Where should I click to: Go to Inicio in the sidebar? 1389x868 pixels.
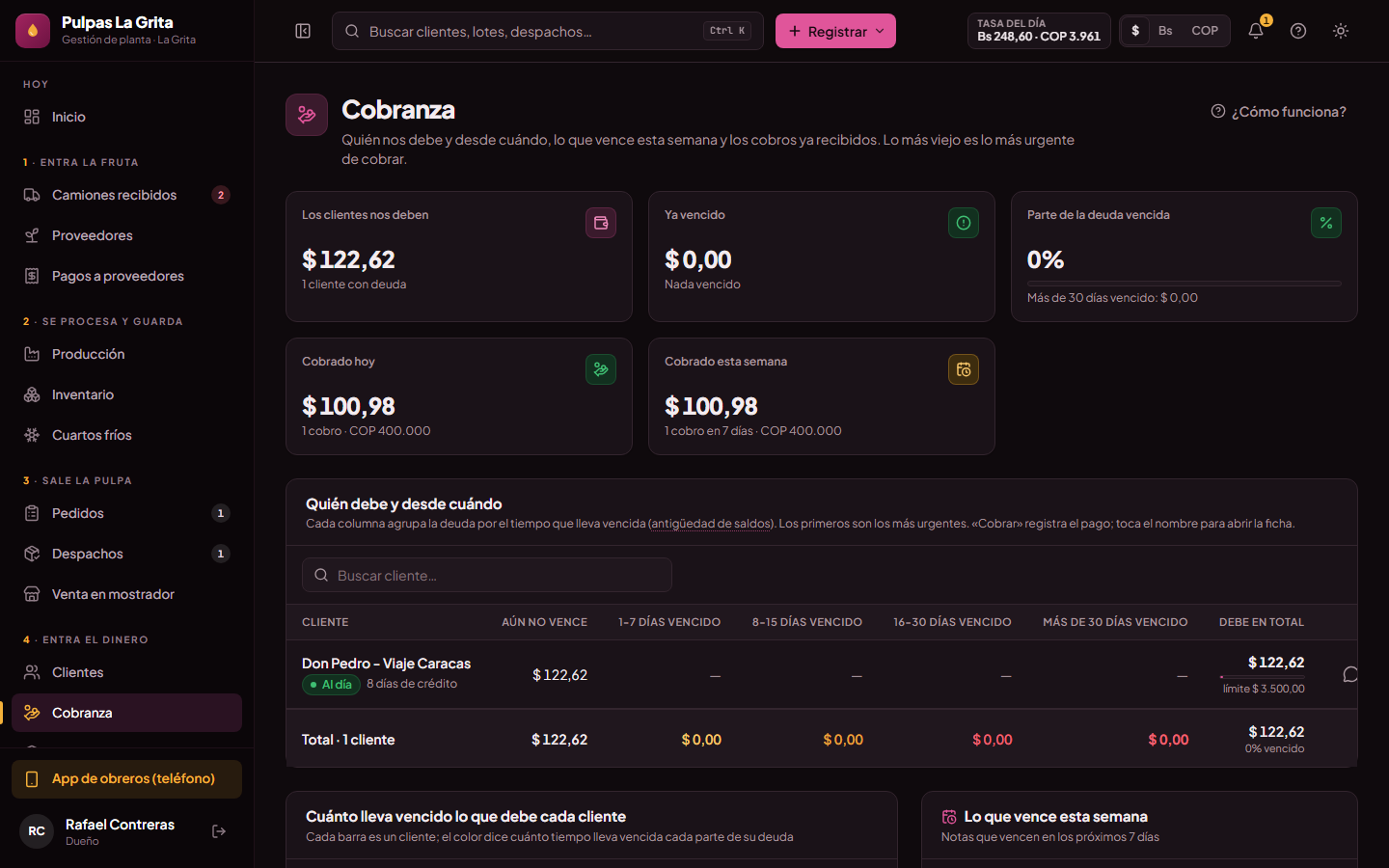126,117
